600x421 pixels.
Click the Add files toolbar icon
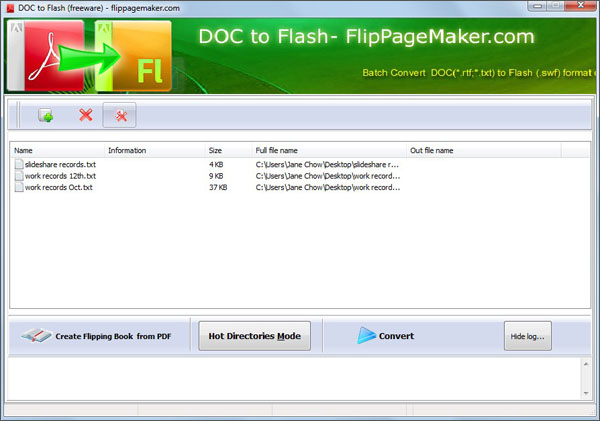[46, 115]
